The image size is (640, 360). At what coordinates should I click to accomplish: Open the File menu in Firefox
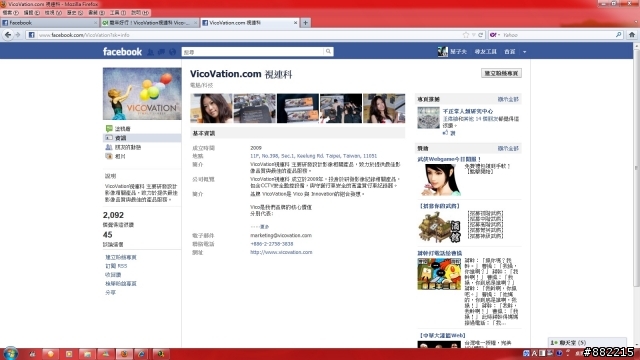click(x=10, y=13)
